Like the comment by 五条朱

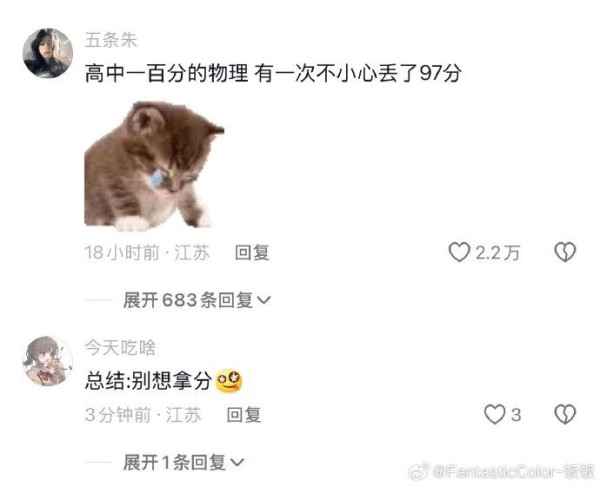click(x=459, y=253)
